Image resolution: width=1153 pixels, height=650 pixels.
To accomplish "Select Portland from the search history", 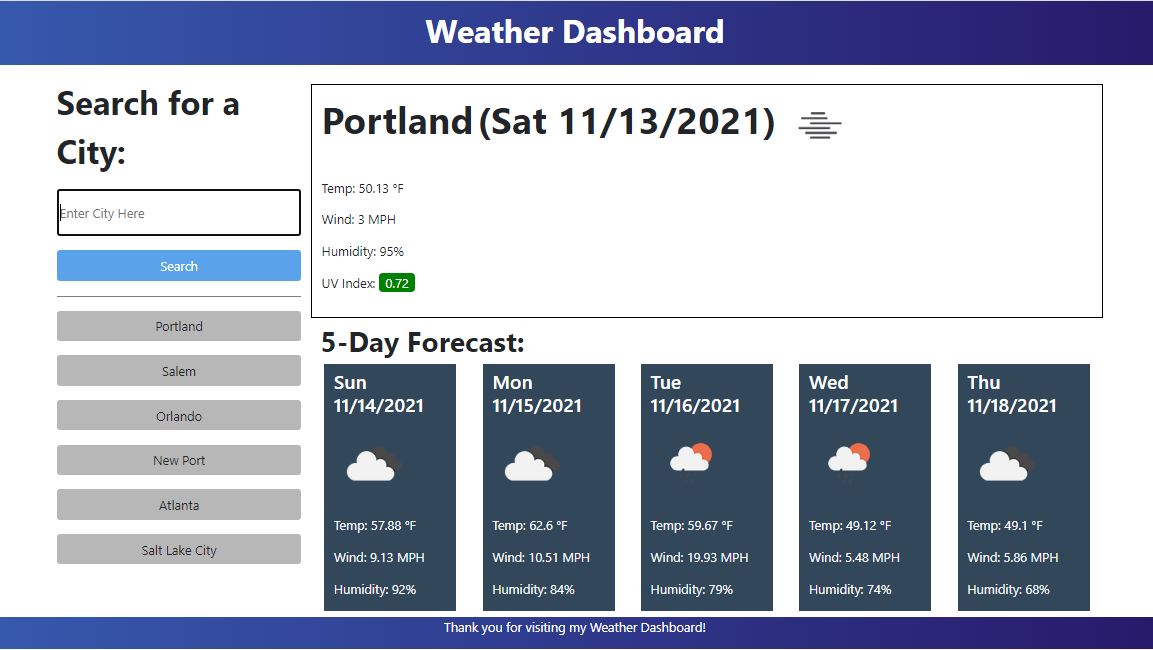I will (178, 326).
